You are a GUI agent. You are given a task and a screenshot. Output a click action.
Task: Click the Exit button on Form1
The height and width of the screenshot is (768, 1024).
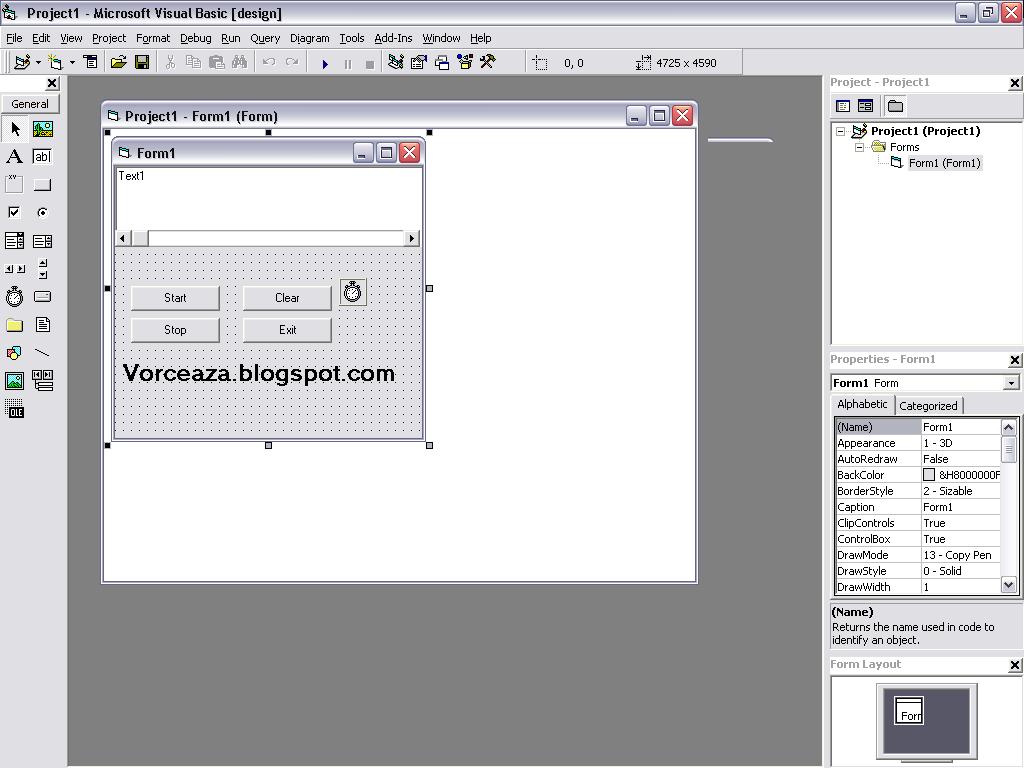(x=286, y=330)
